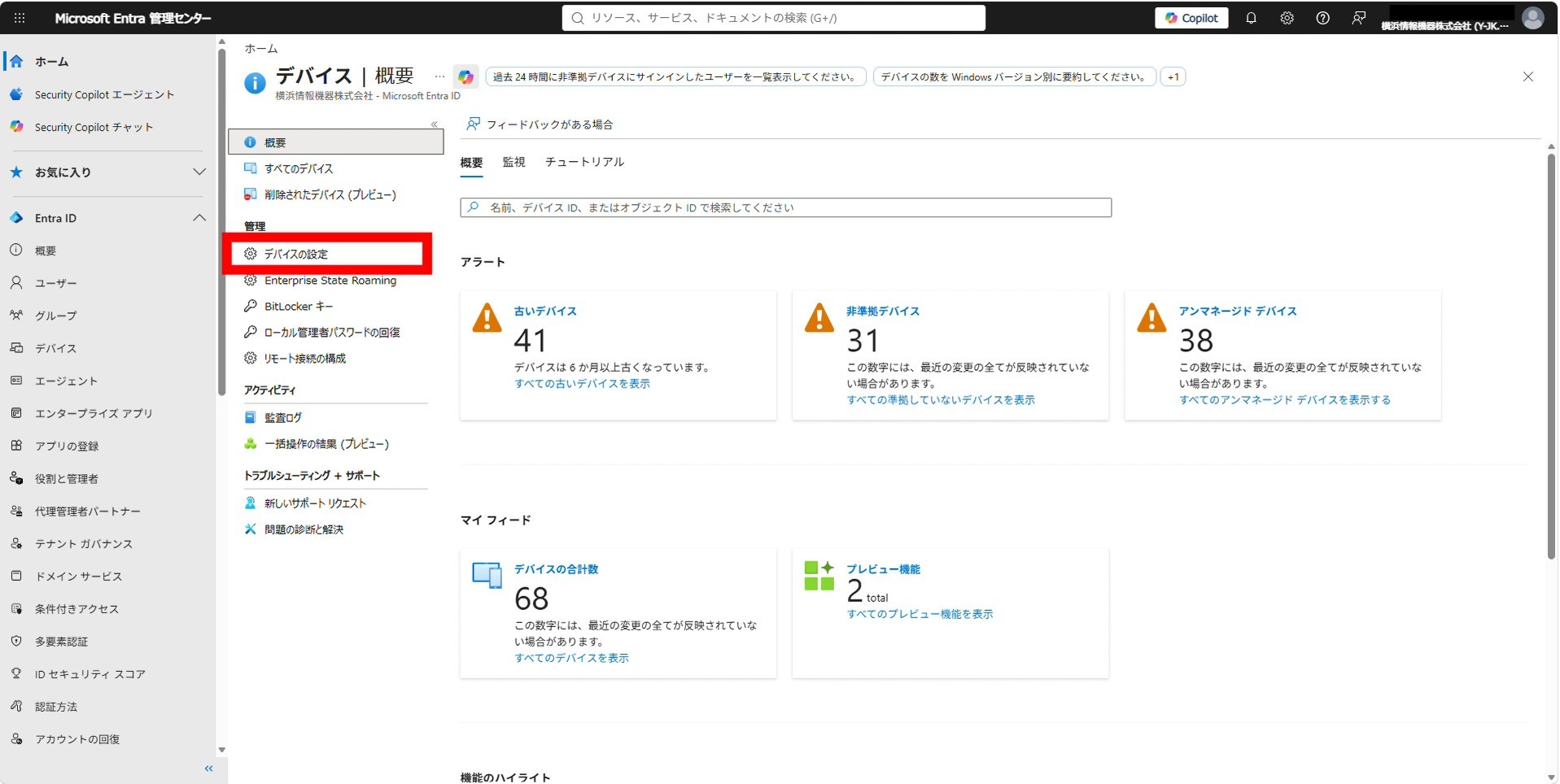1560x784 pixels.
Task: Open BitLocker キー
Action: 299,307
